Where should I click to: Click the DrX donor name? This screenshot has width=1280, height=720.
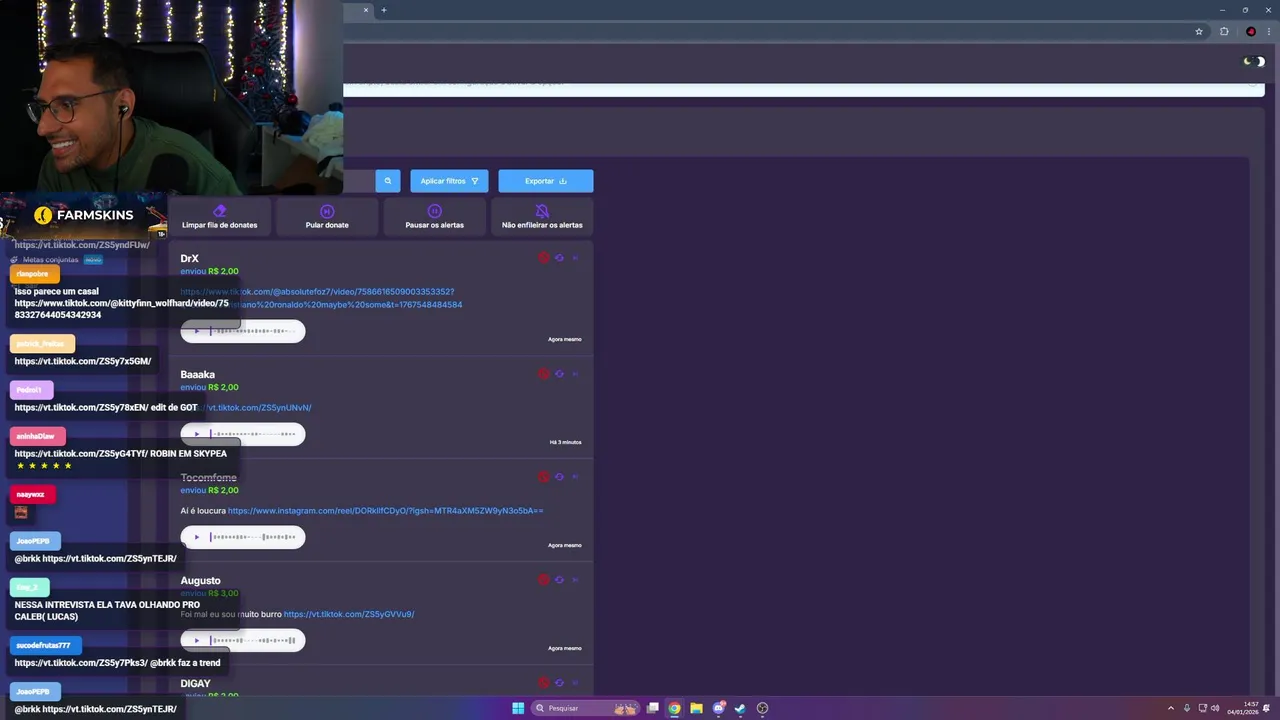tap(189, 258)
